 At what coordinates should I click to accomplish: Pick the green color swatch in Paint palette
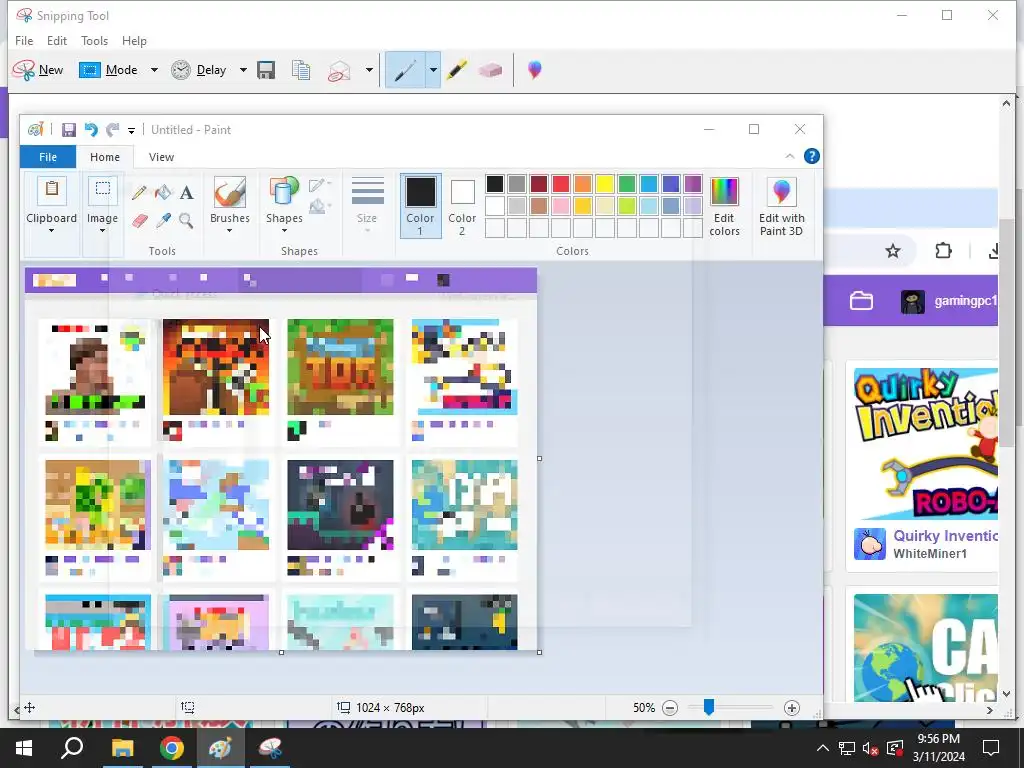627,184
